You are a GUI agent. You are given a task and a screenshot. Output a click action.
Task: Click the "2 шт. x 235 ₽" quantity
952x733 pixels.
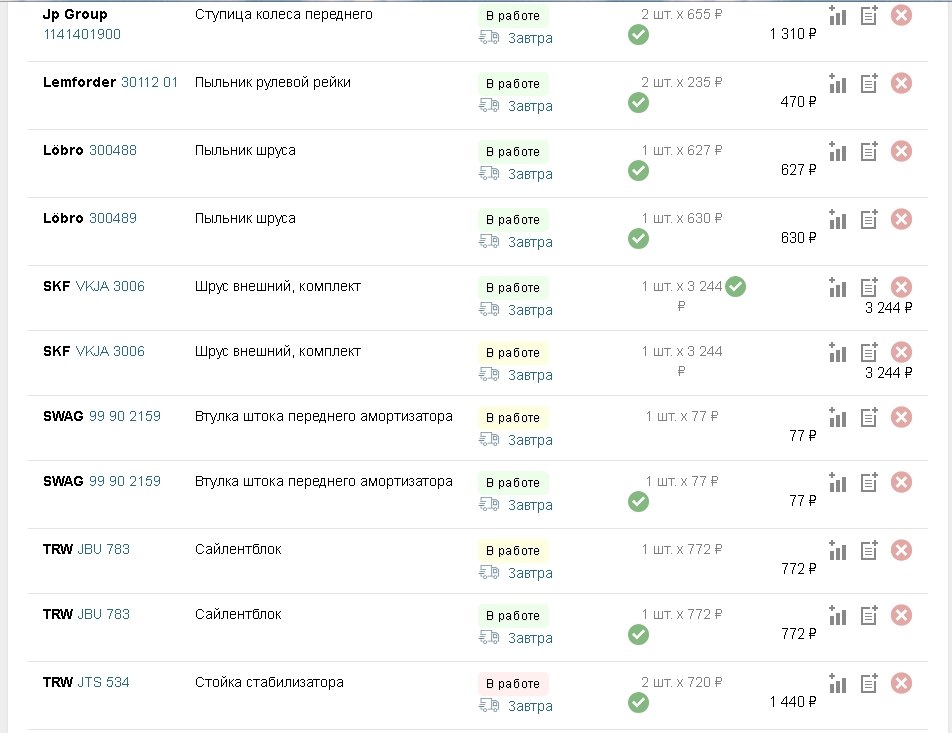(x=682, y=82)
